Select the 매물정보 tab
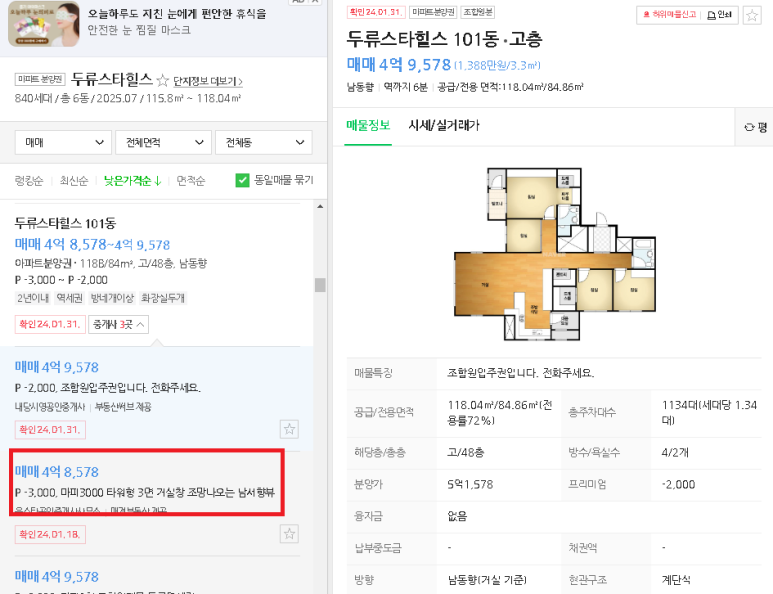 [x=368, y=126]
